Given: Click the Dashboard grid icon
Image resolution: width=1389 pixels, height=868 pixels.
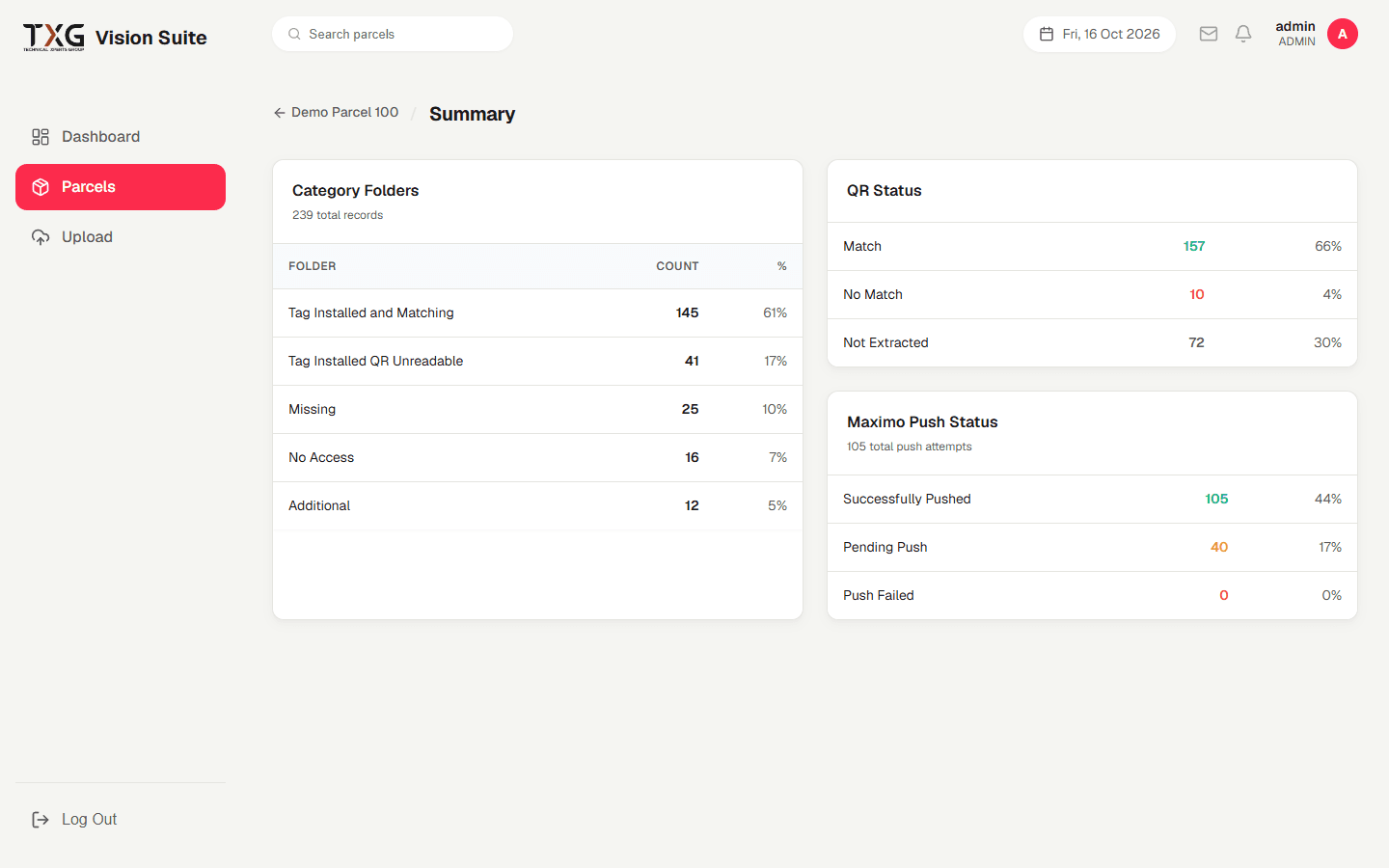Looking at the screenshot, I should (41, 137).
